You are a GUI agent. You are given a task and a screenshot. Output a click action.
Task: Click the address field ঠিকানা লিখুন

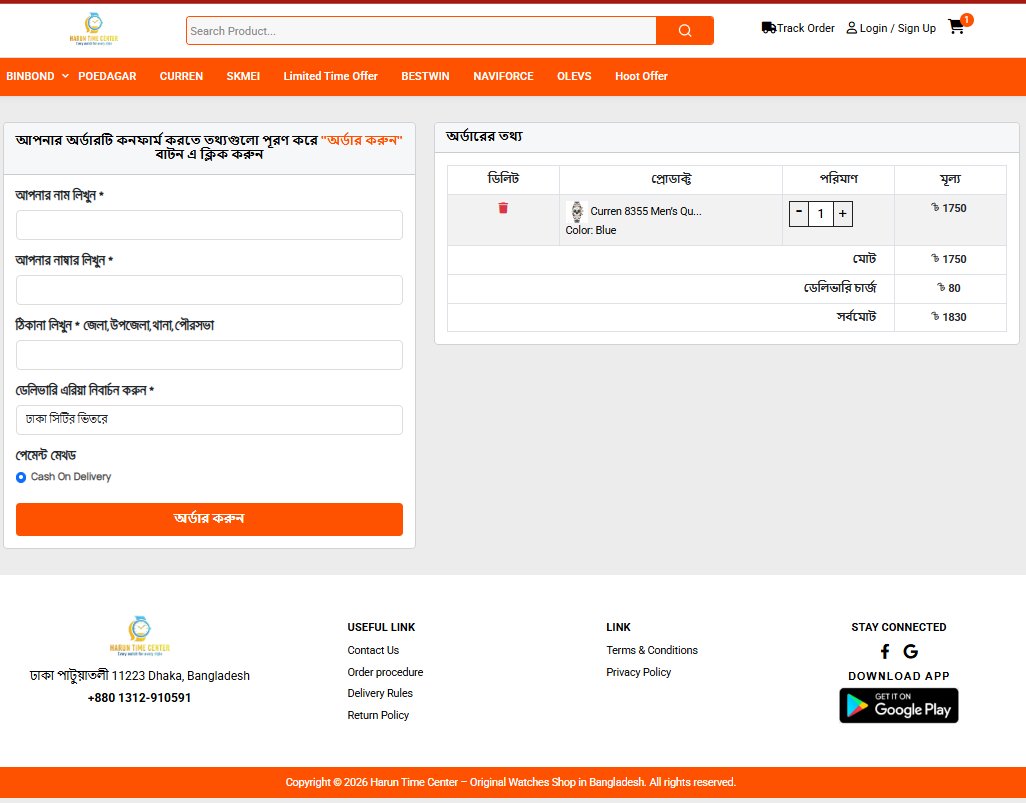click(209, 355)
